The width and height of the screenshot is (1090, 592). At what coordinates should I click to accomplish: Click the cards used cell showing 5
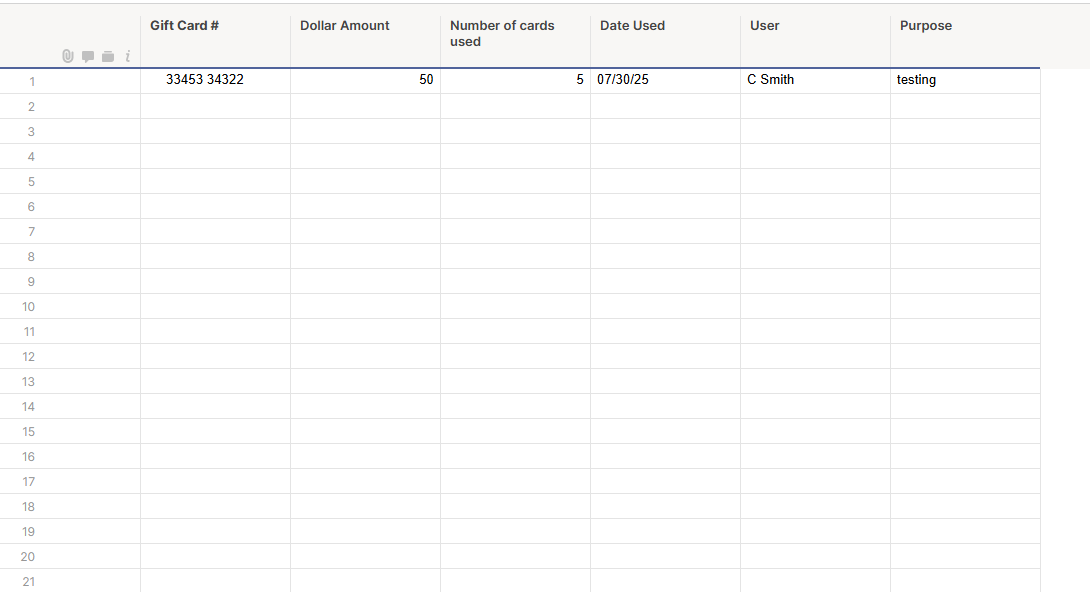516,81
